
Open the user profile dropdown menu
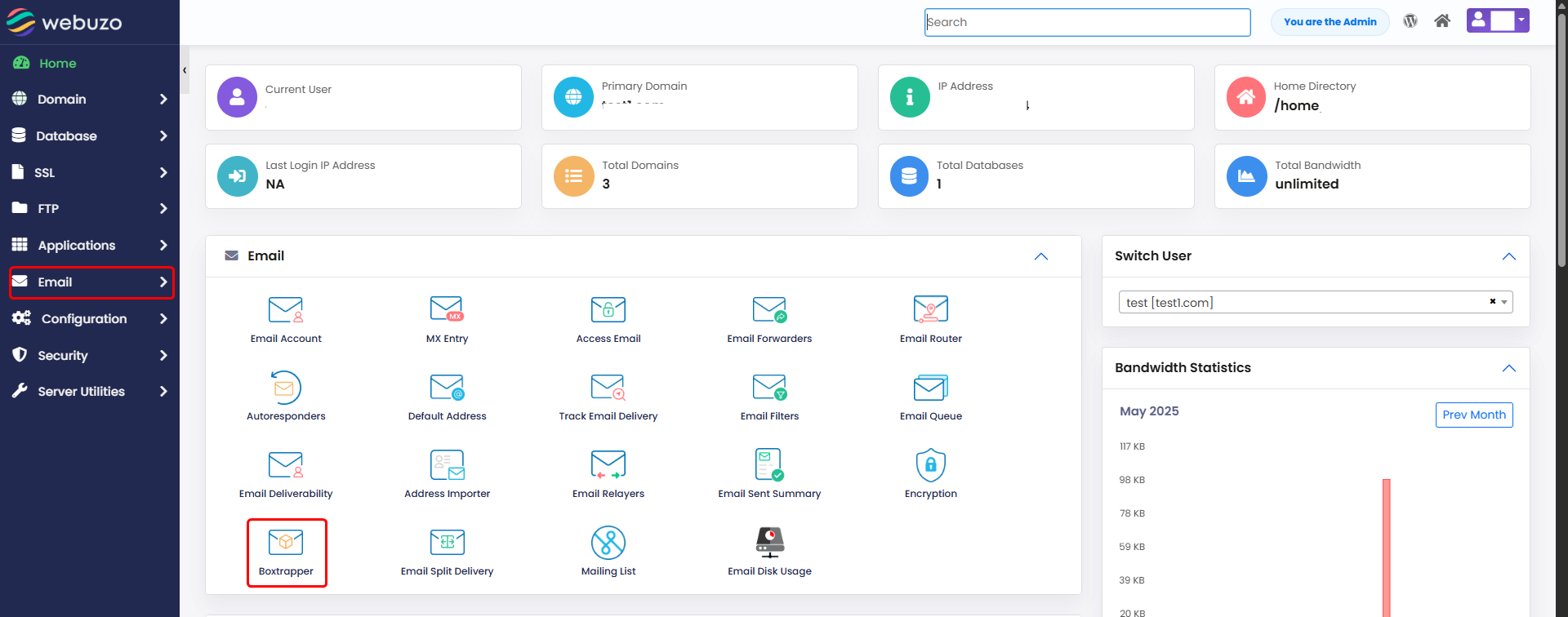point(1498,20)
